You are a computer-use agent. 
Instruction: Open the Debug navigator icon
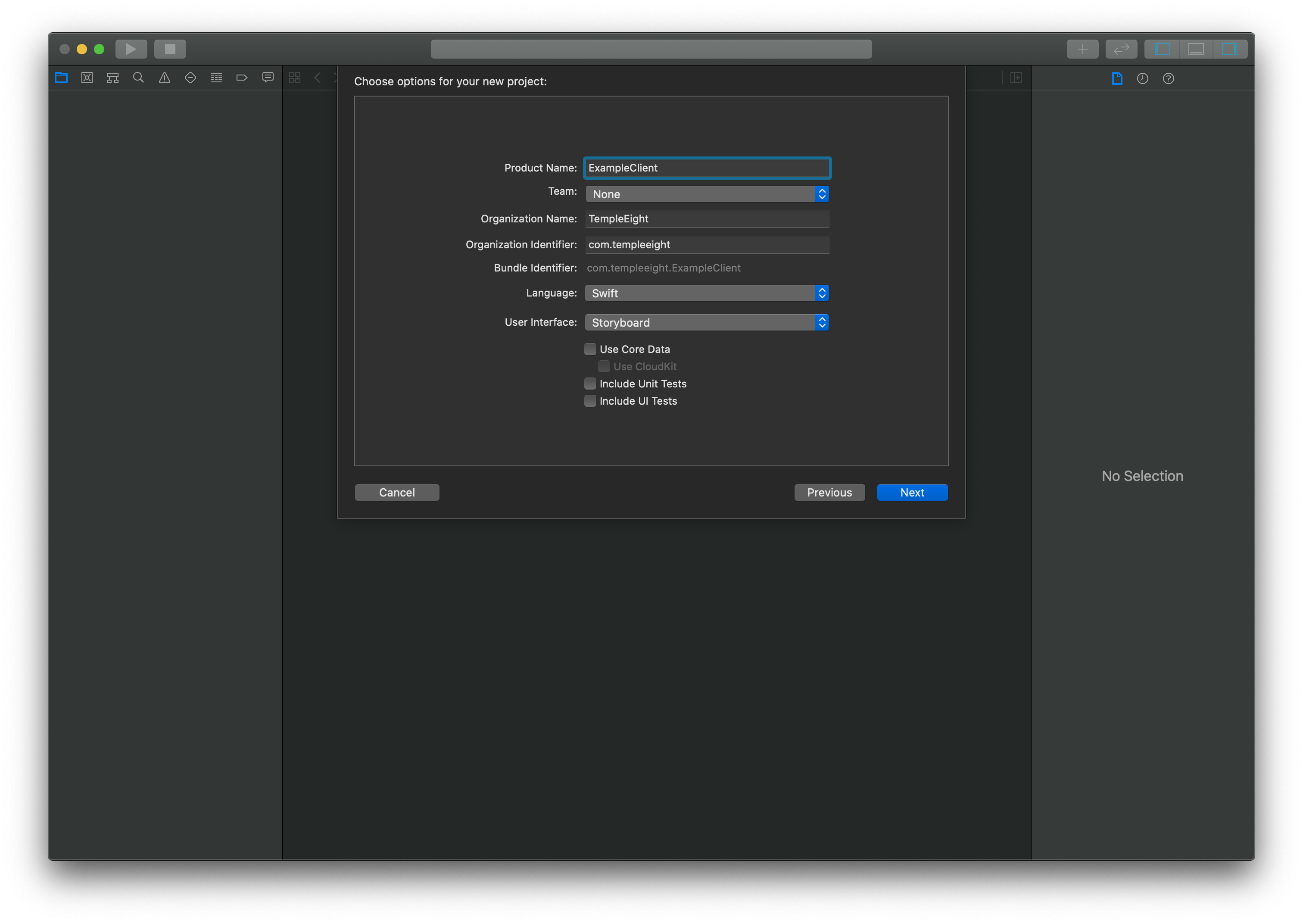coord(216,78)
